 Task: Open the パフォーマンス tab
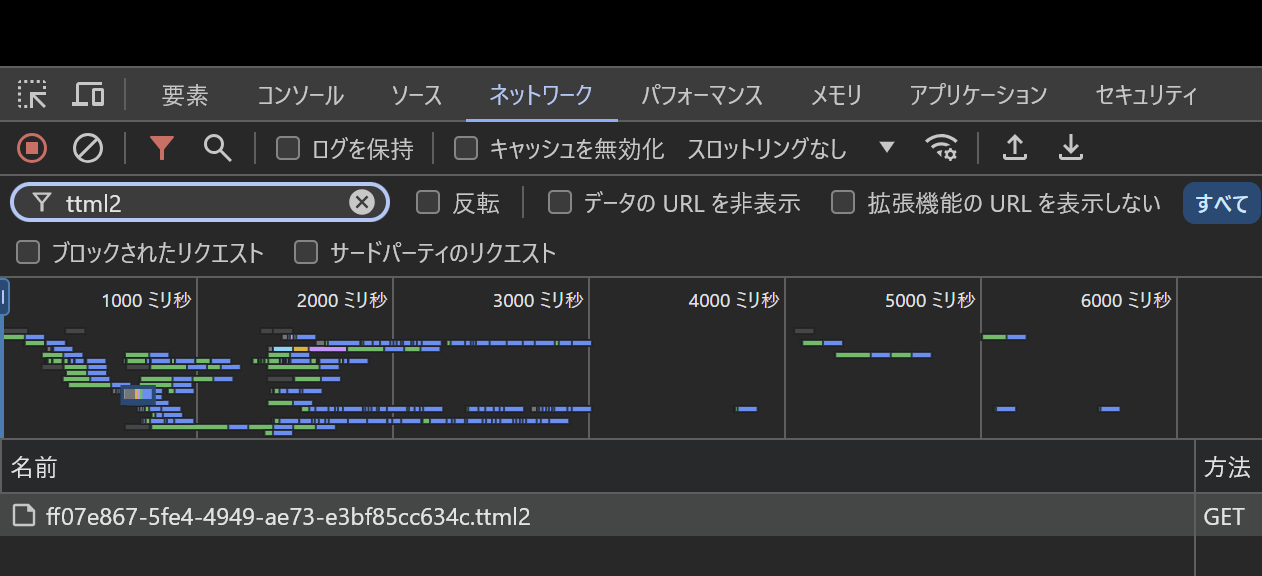(x=702, y=96)
